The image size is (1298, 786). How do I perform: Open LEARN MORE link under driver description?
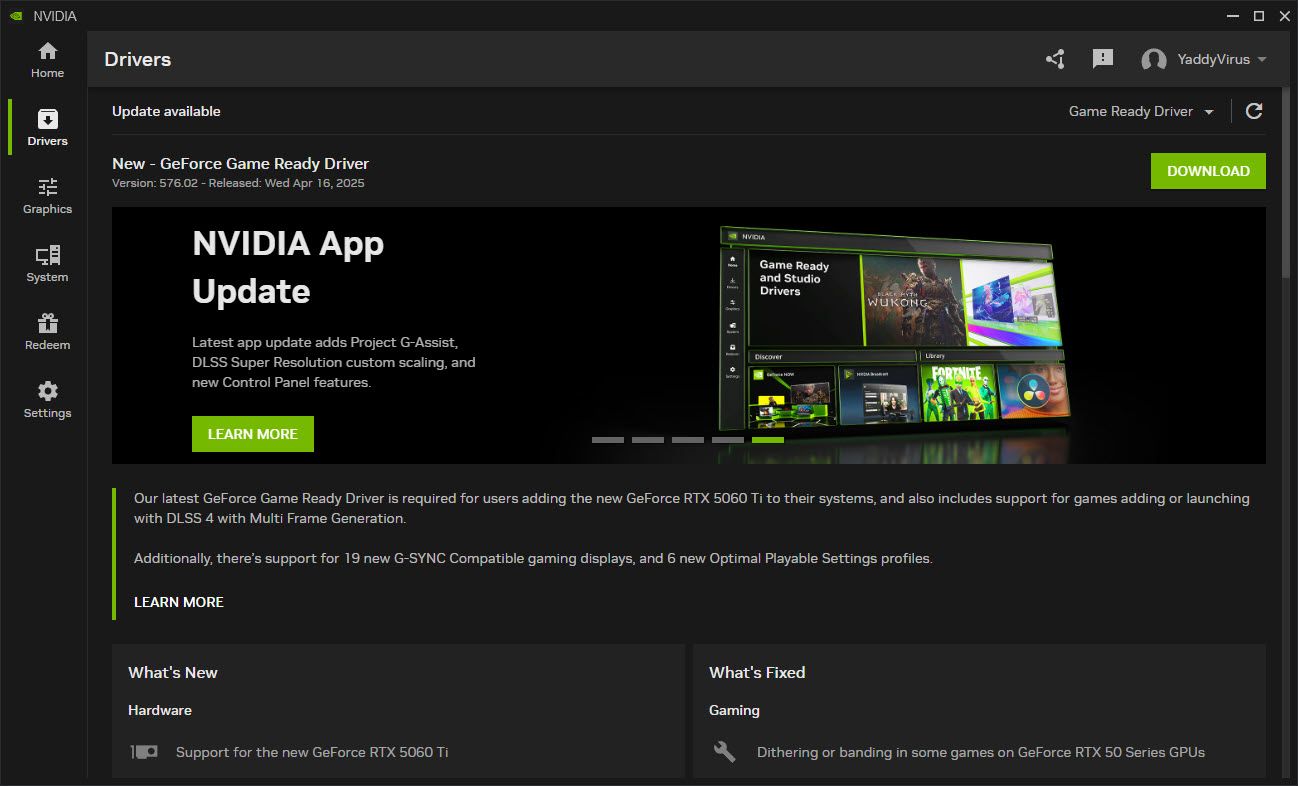pos(179,602)
